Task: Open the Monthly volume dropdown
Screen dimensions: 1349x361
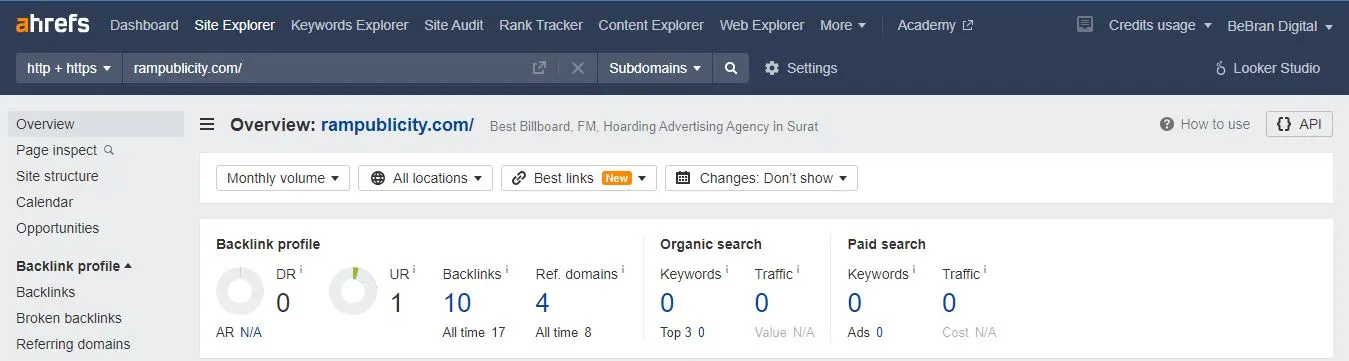Action: click(283, 178)
